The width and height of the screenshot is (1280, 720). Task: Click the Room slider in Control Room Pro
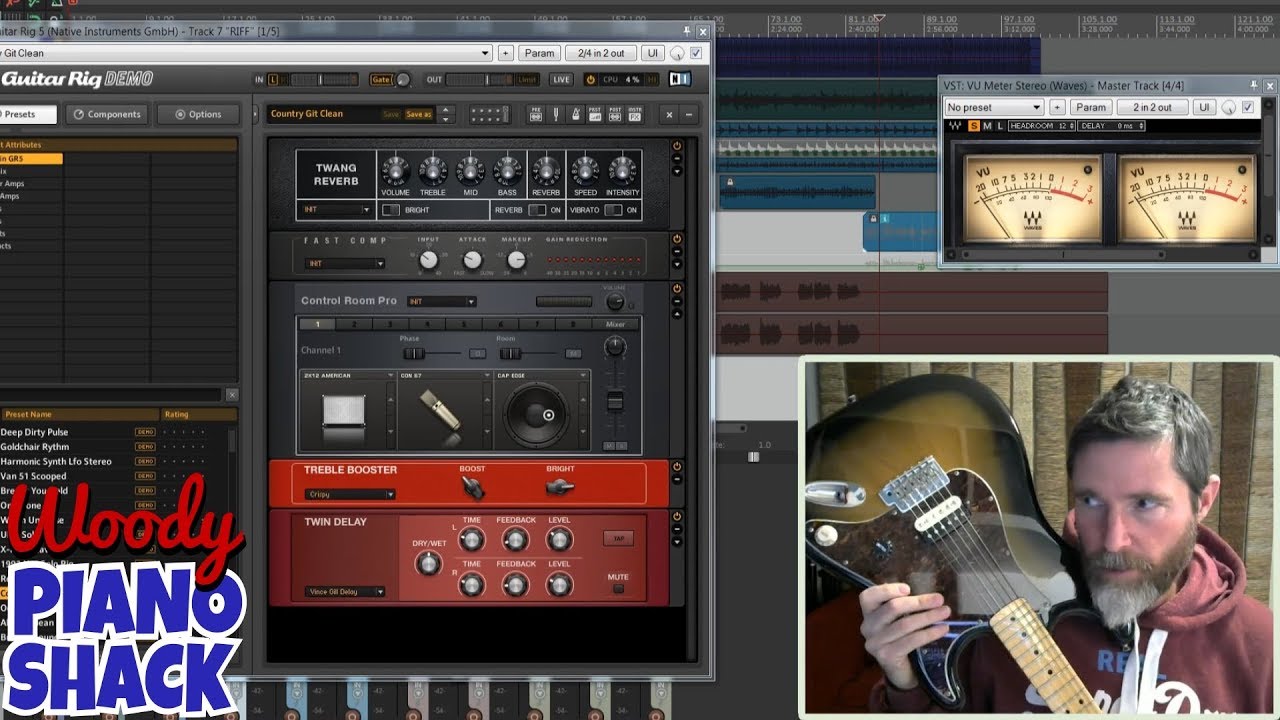click(511, 353)
